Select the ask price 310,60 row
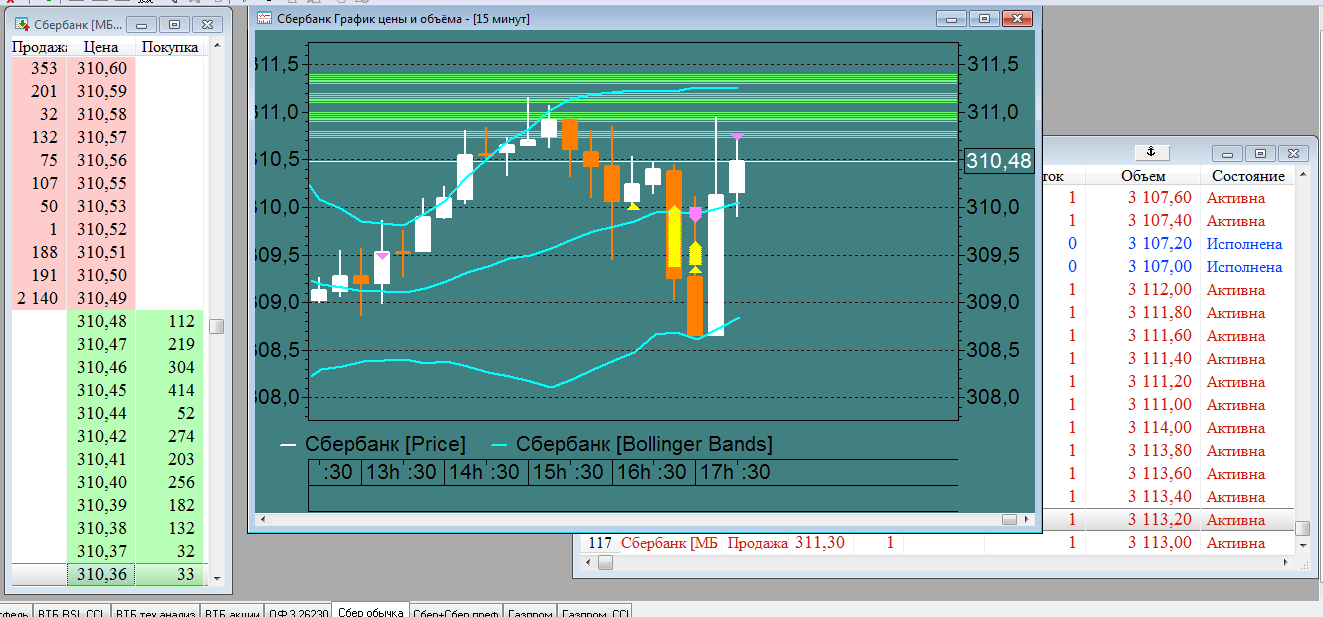This screenshot has width=1323, height=617. (107, 68)
